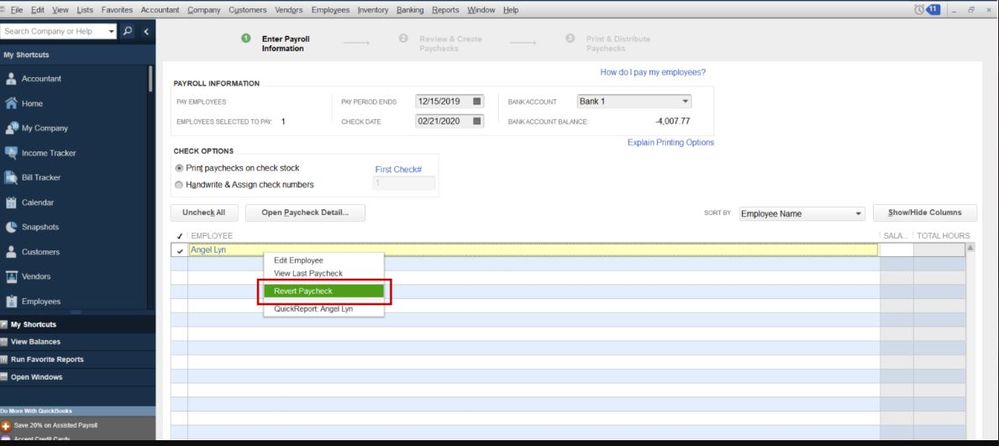
Task: Choose Revert Paycheck in context menu
Action: click(324, 291)
